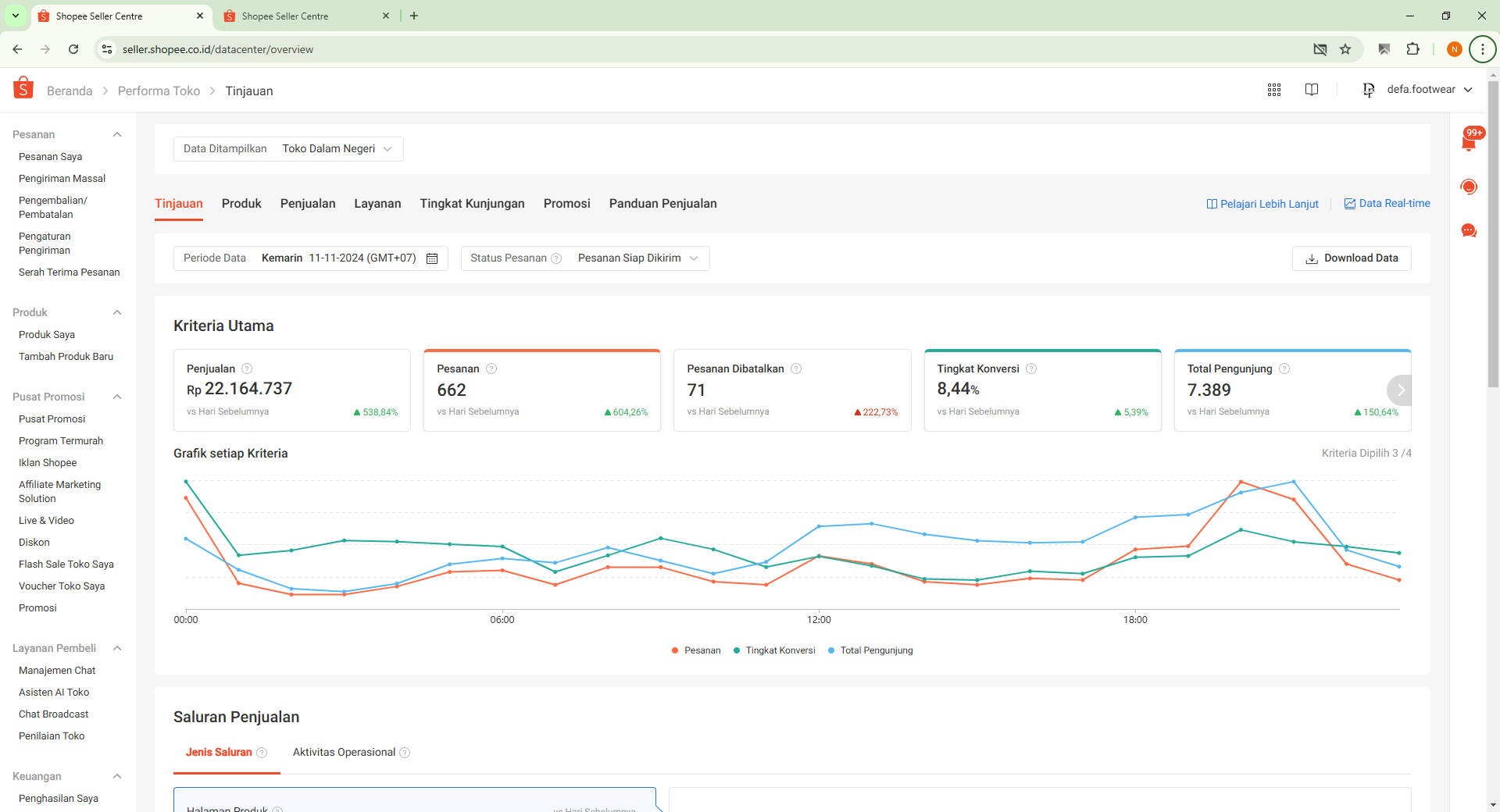Viewport: 1500px width, 812px height.
Task: Show next criteria cards with right arrow
Action: [1400, 390]
